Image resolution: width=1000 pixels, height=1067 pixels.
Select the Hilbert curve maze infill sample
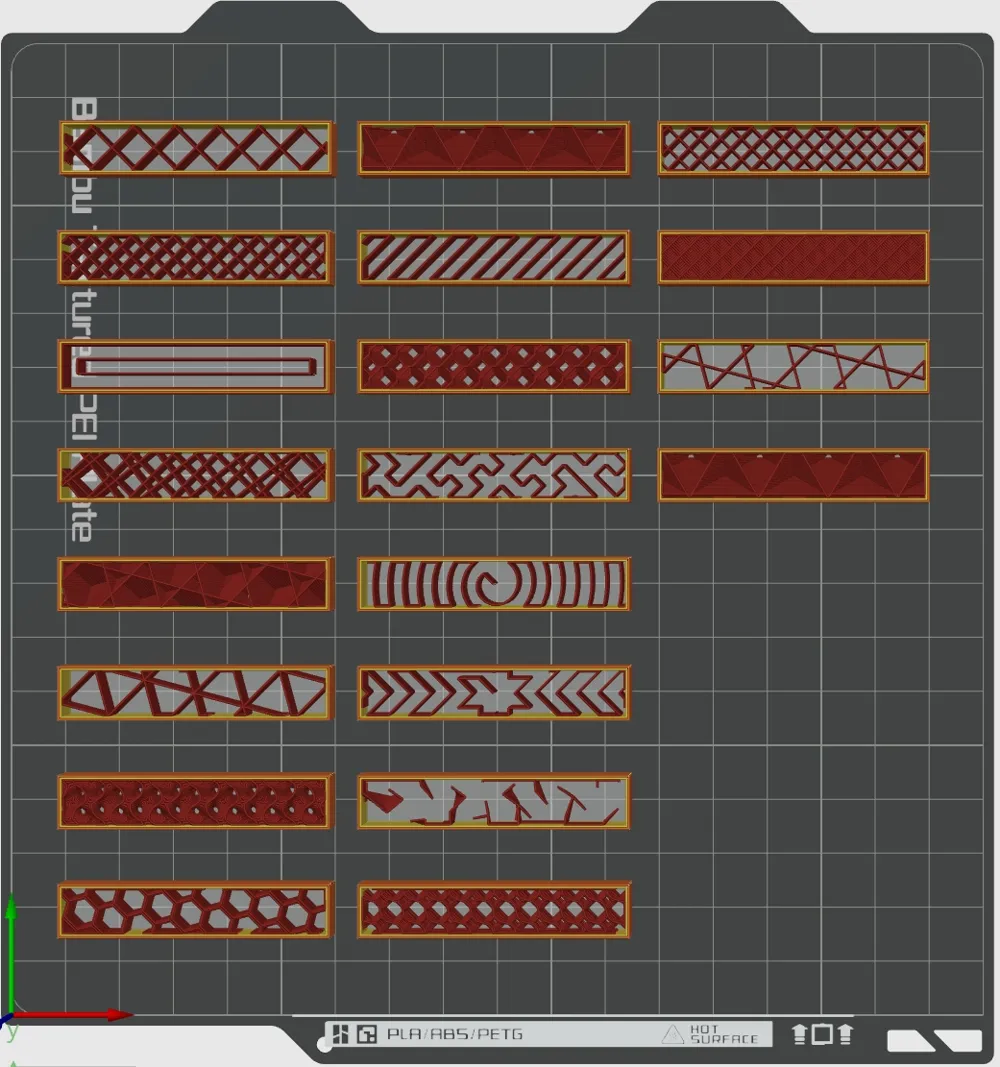(494, 475)
